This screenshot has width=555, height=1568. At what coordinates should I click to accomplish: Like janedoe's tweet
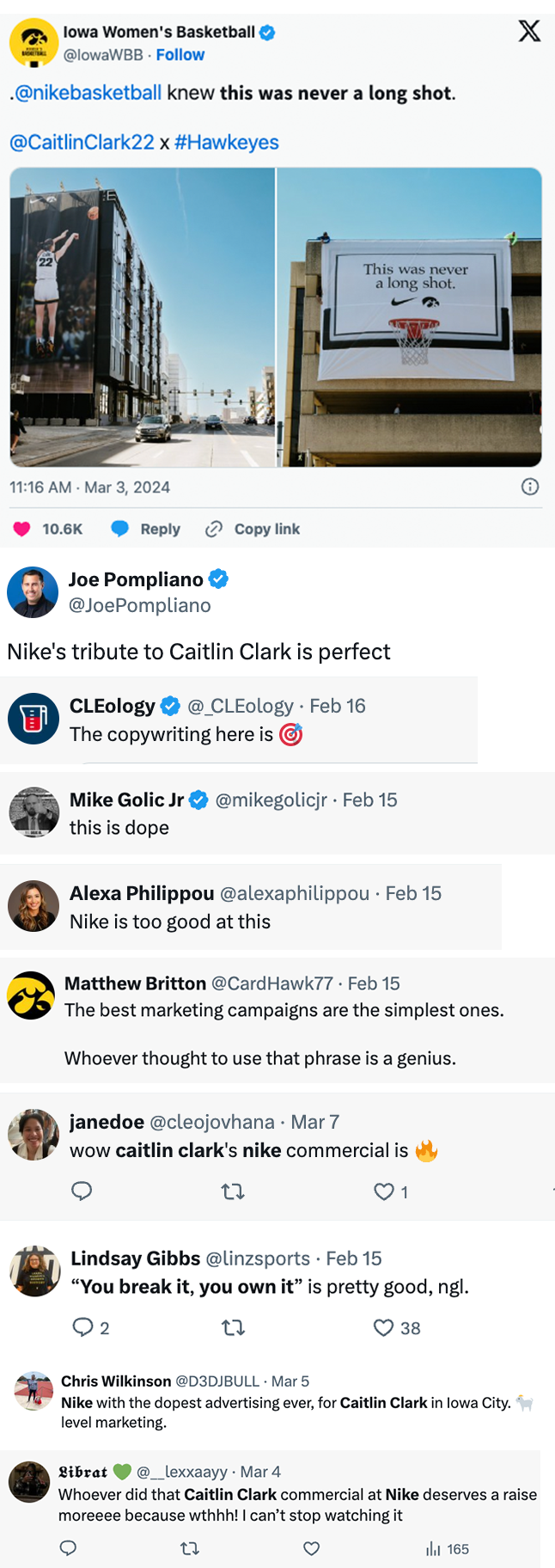pos(383,1191)
